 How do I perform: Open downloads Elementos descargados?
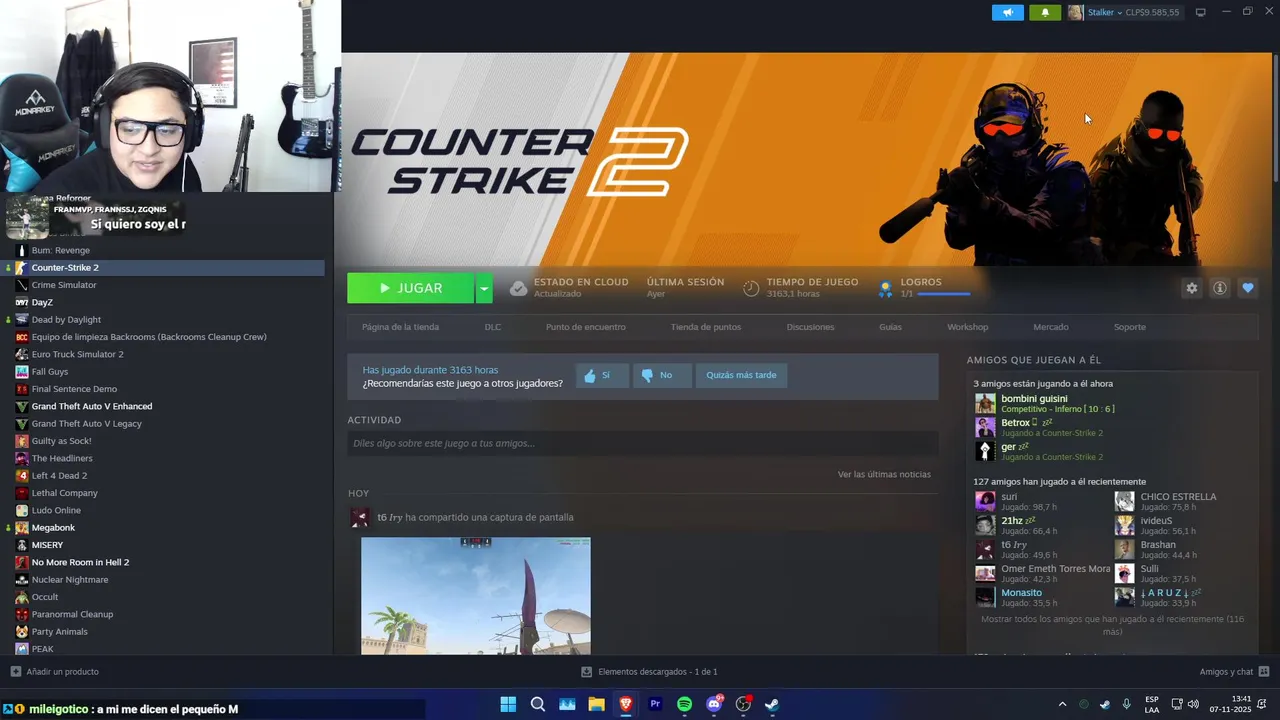[x=650, y=672]
